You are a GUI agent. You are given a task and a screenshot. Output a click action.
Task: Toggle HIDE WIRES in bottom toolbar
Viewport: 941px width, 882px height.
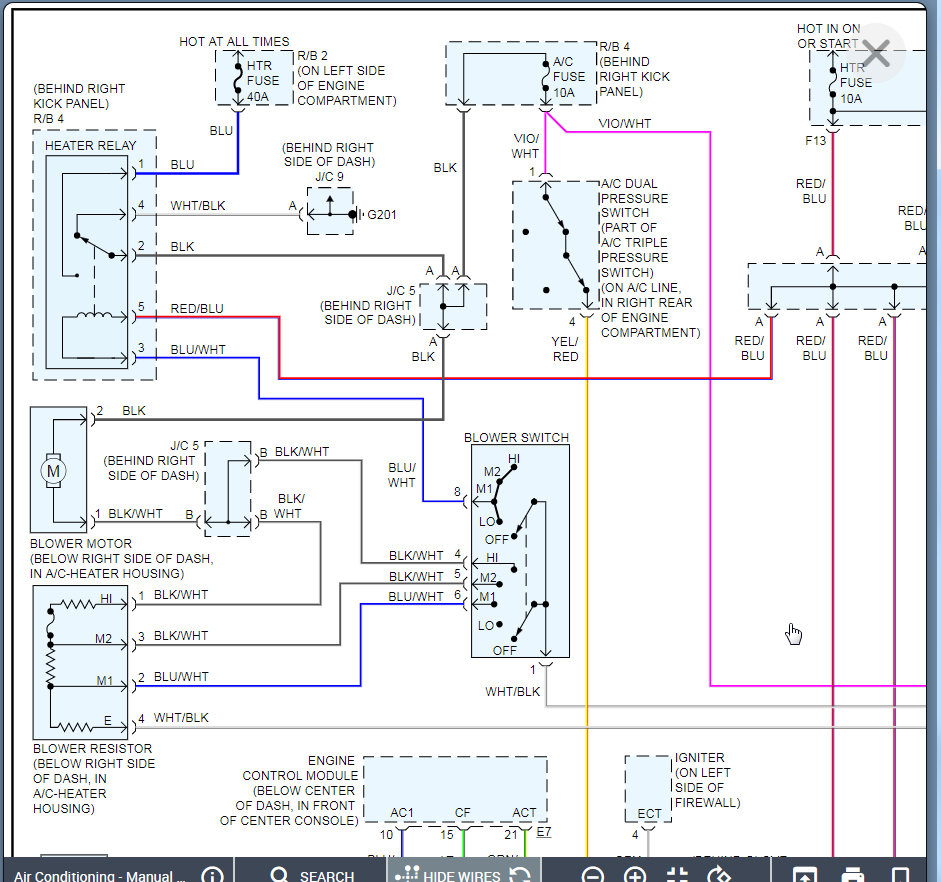[449, 875]
